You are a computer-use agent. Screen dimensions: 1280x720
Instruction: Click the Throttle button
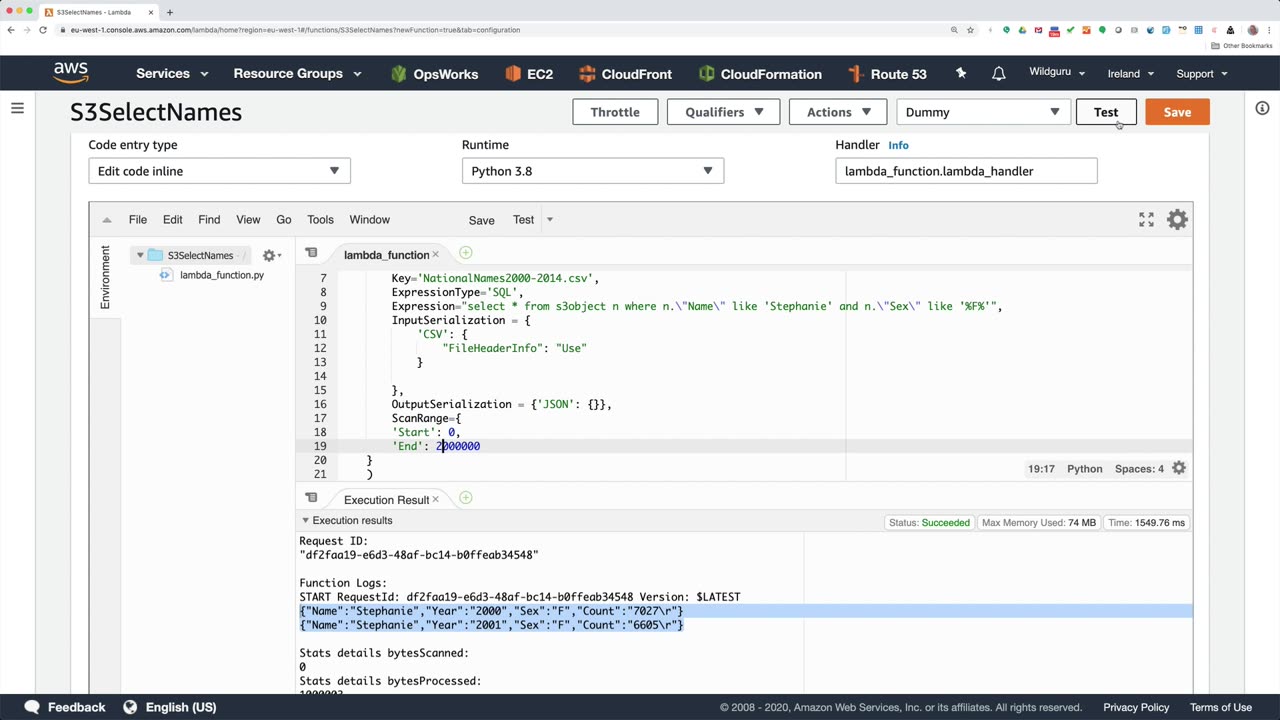coord(614,112)
